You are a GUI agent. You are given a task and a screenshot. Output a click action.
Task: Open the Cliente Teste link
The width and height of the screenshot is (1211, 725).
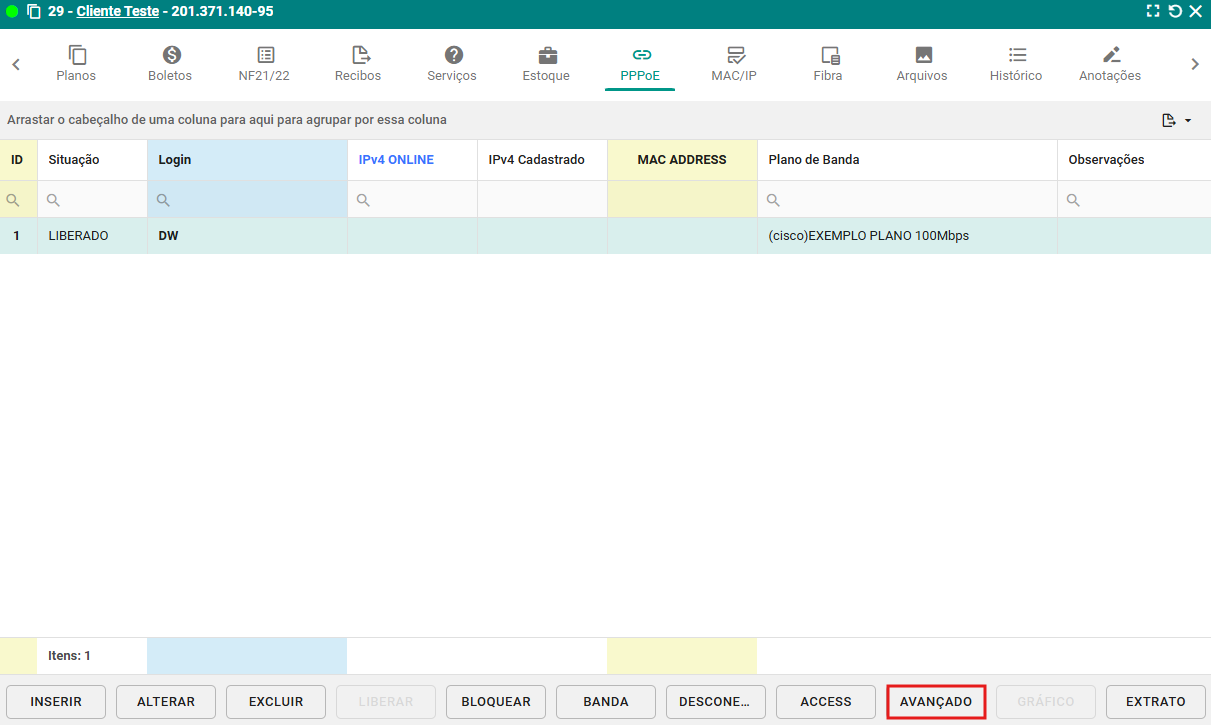117,12
